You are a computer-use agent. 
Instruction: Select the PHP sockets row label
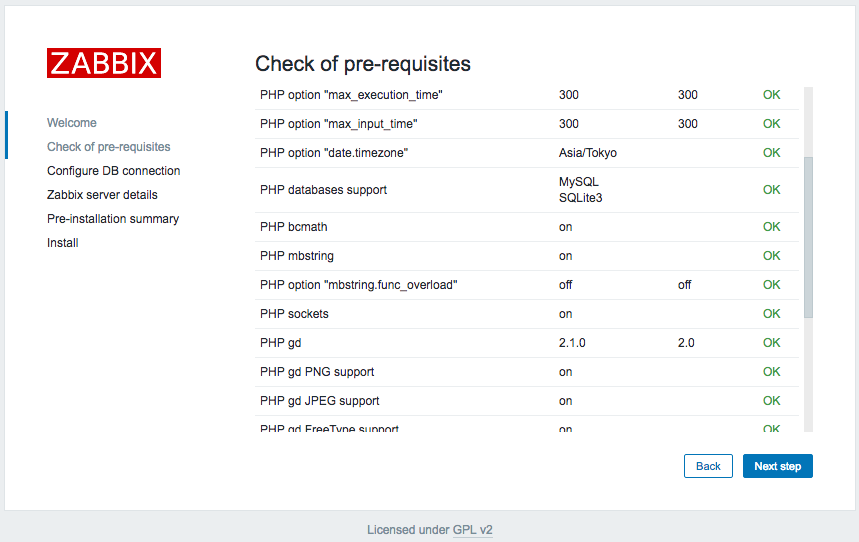[x=294, y=314]
